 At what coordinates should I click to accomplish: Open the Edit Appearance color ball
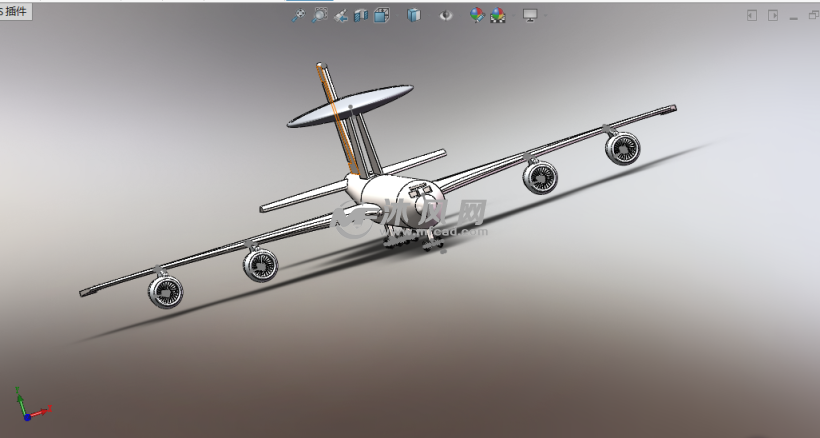click(477, 15)
